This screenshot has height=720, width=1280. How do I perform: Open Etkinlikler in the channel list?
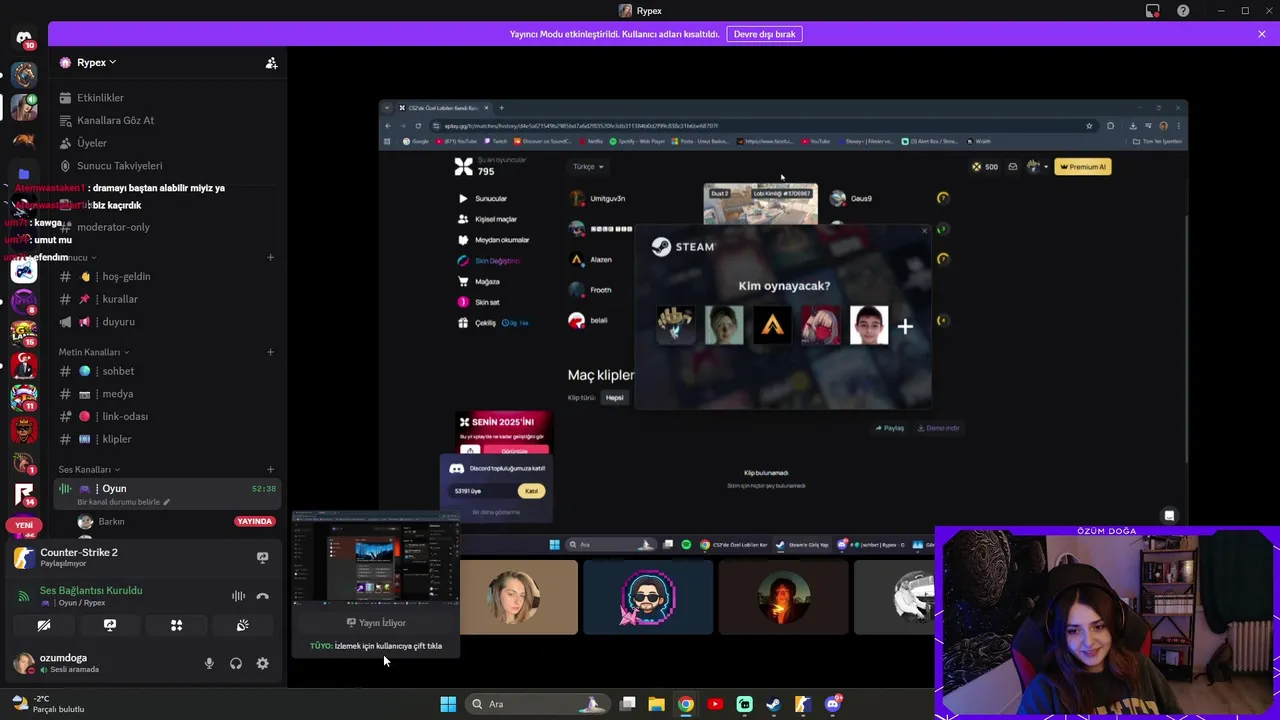point(100,98)
